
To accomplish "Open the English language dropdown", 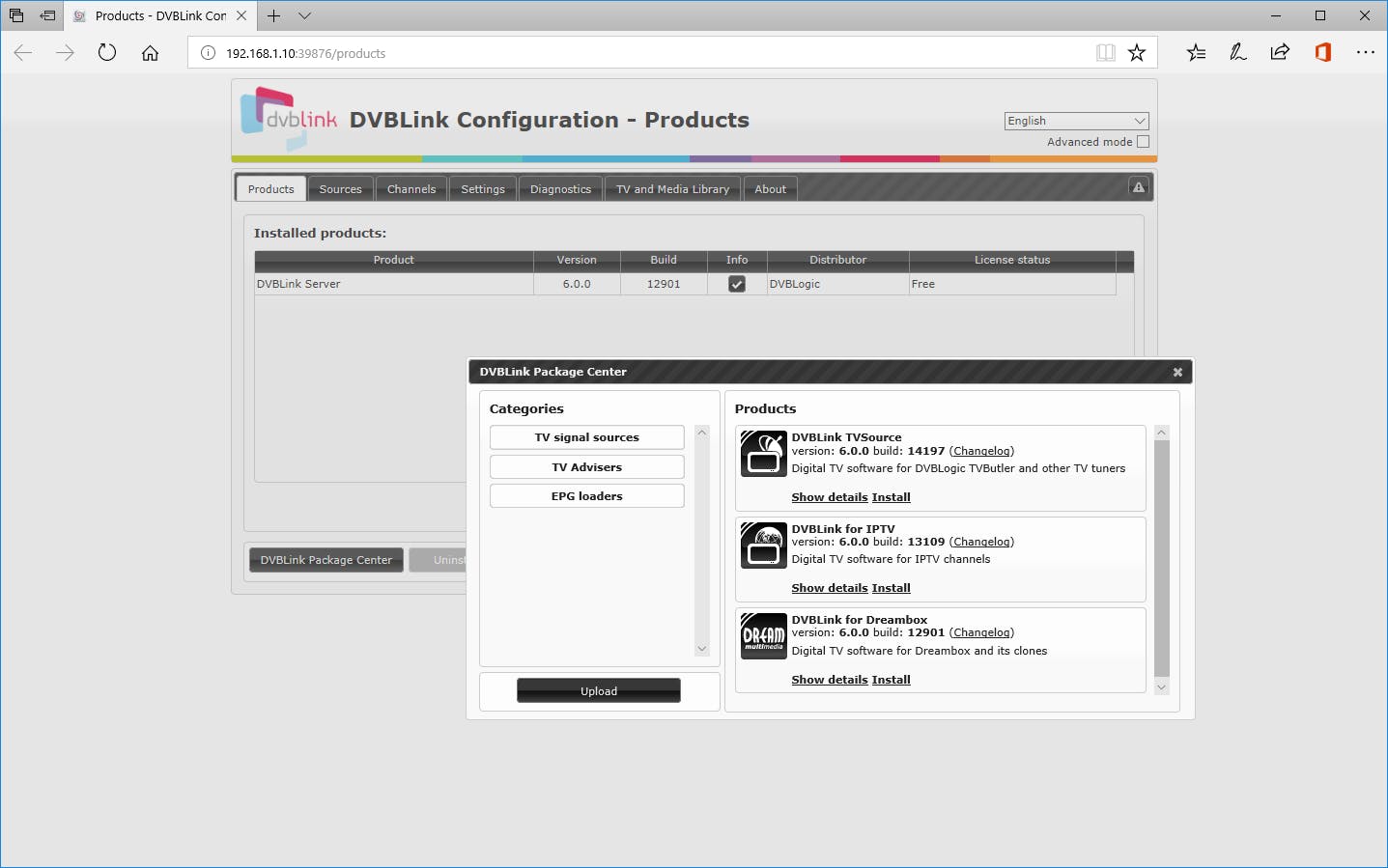I will point(1076,121).
